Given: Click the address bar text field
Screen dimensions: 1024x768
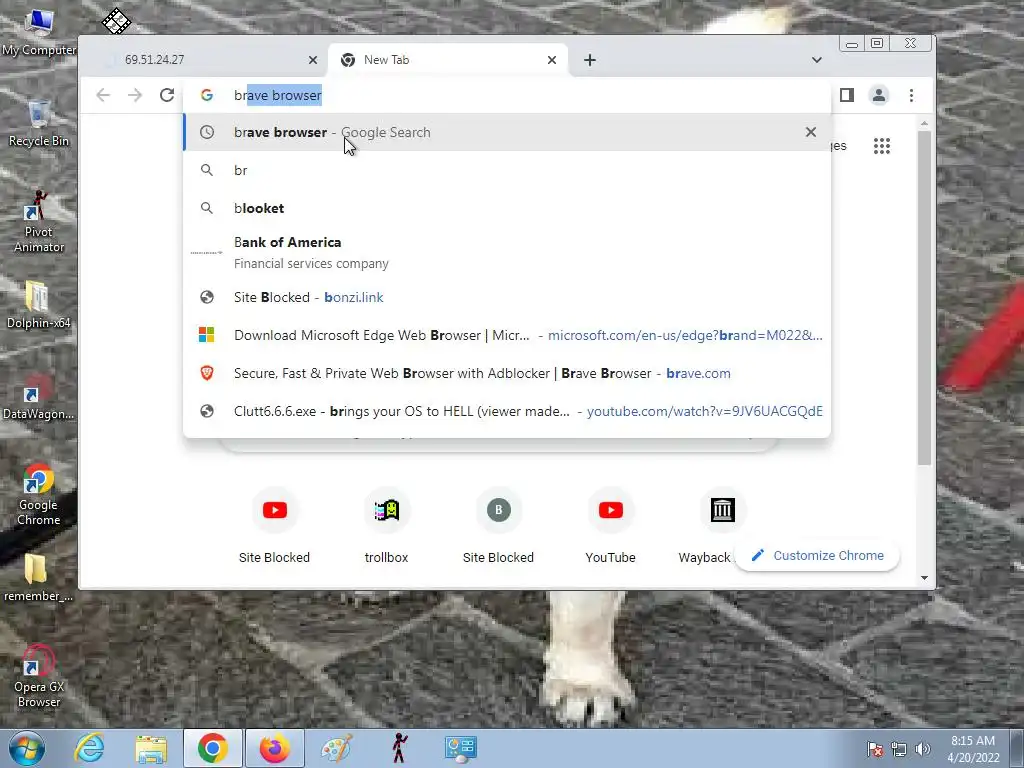Looking at the screenshot, I should coord(507,95).
